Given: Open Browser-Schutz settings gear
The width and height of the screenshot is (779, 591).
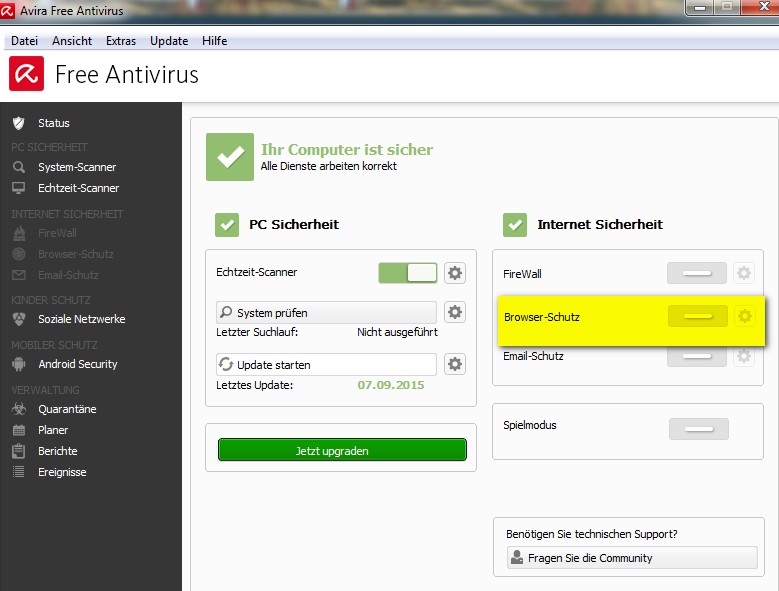Looking at the screenshot, I should point(744,316).
